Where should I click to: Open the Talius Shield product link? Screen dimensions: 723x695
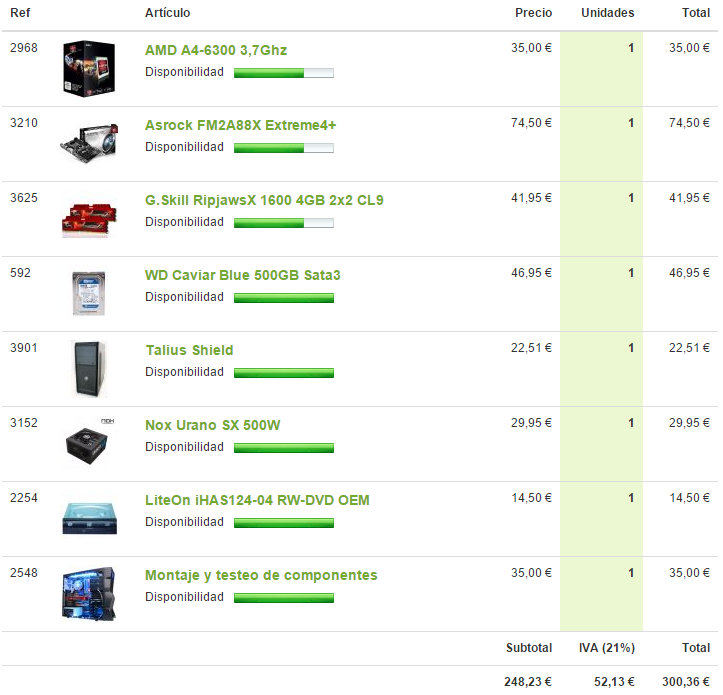point(190,350)
